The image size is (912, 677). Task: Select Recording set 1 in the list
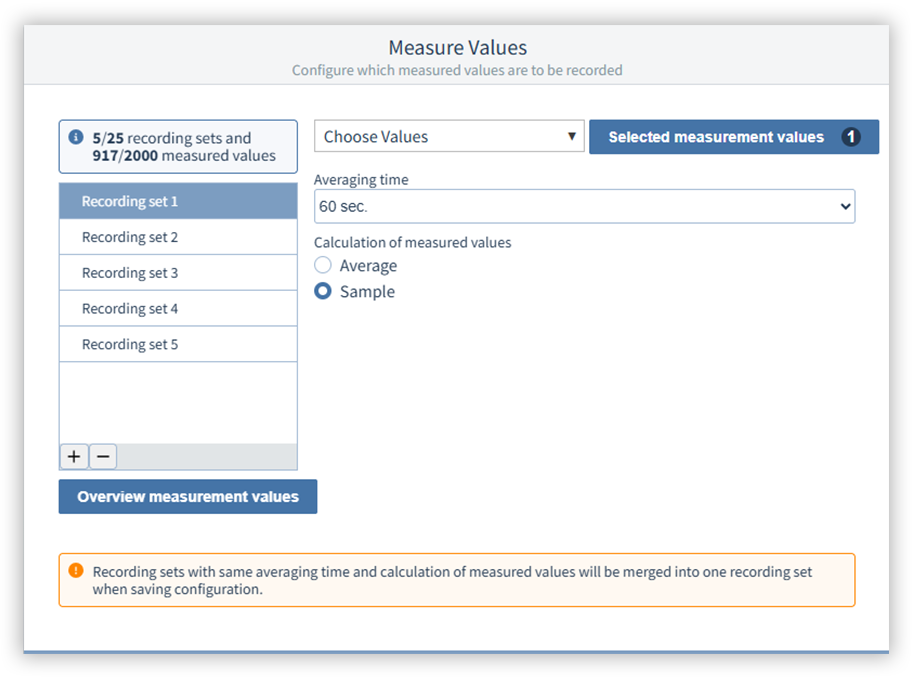click(x=178, y=201)
